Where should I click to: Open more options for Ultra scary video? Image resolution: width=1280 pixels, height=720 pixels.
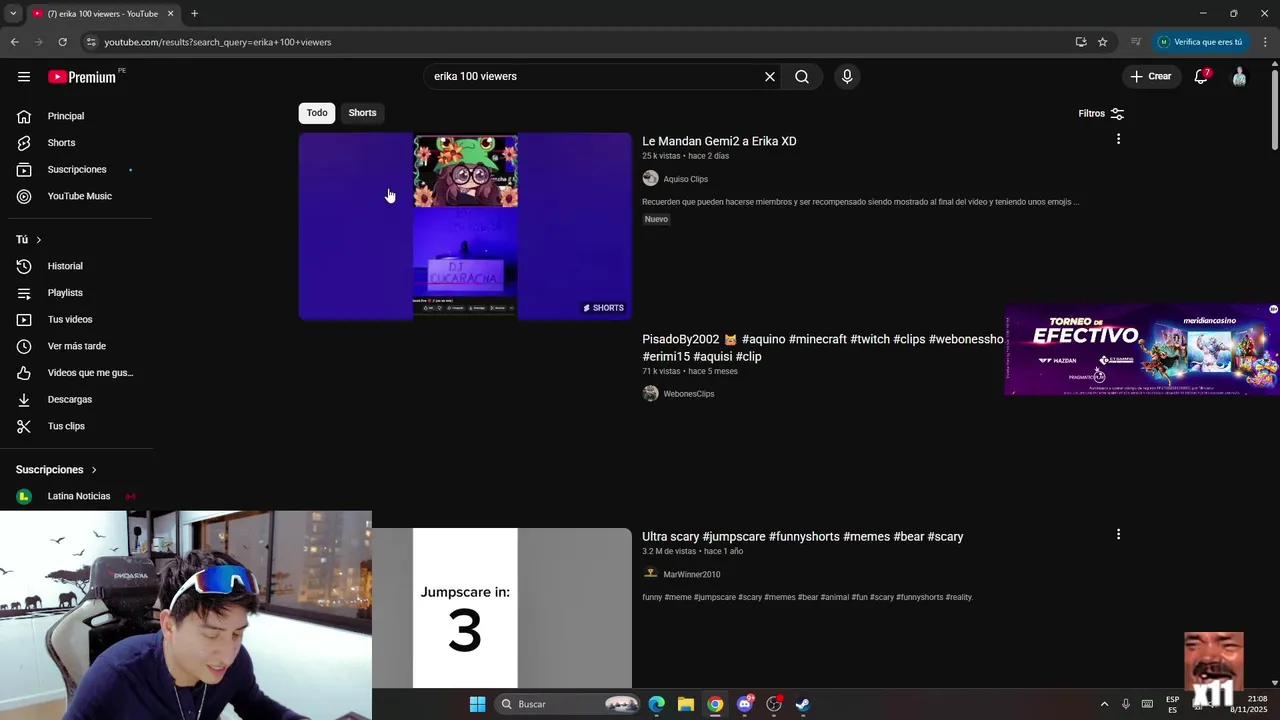1118,535
